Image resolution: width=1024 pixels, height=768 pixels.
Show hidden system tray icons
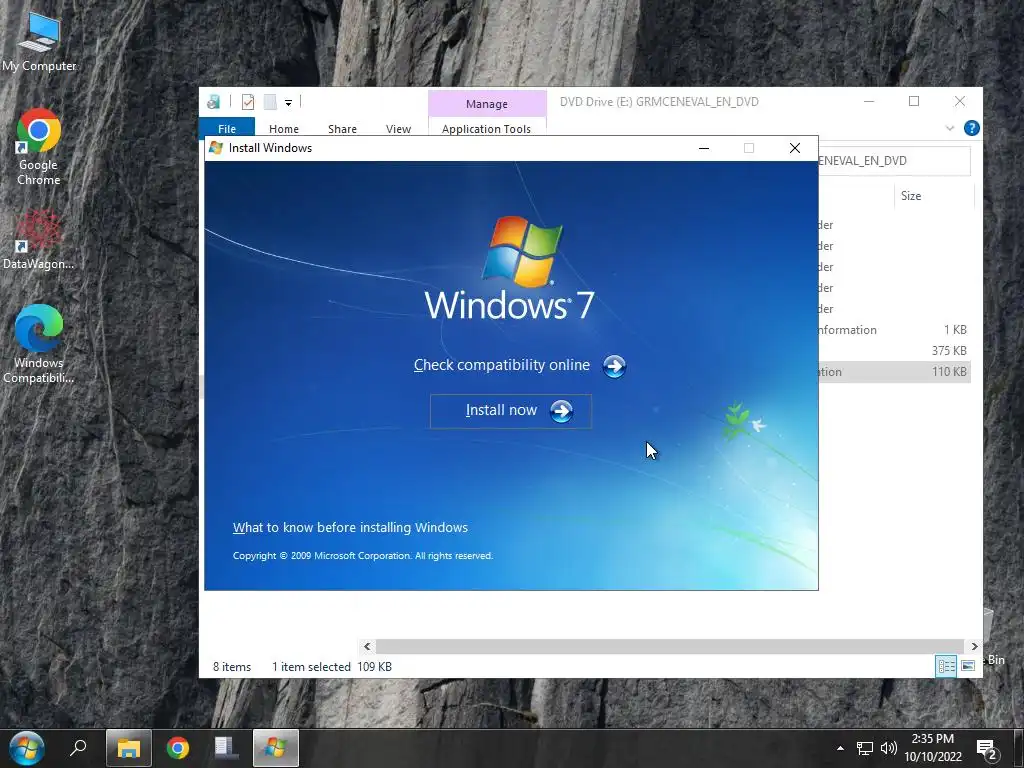pos(840,748)
